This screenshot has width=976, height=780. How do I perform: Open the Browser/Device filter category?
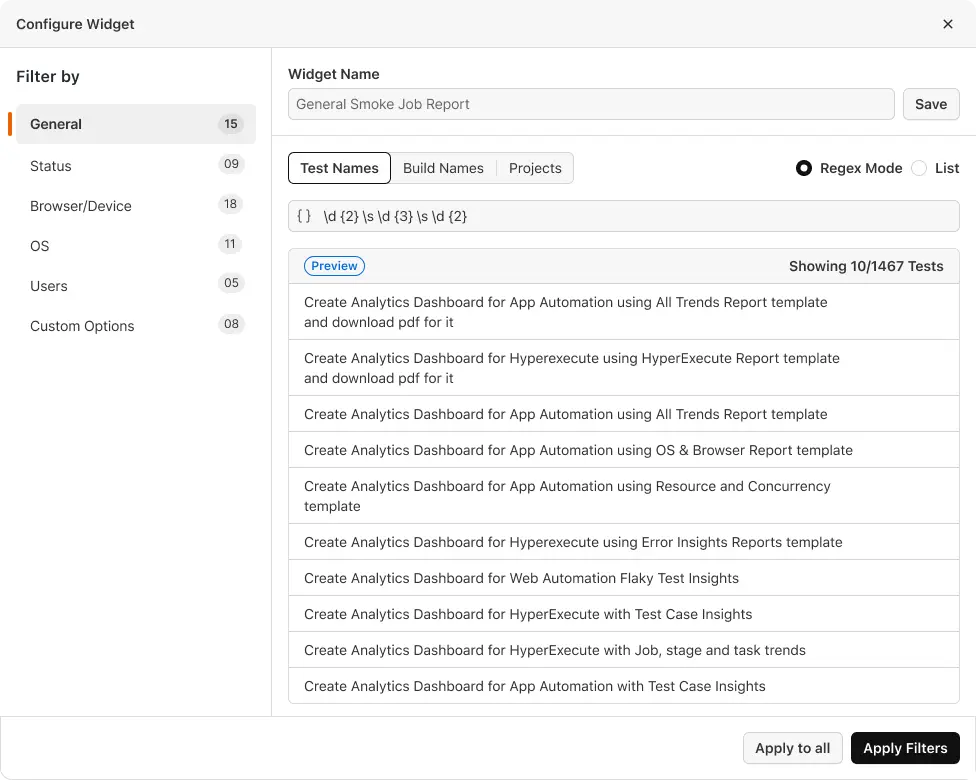click(135, 206)
